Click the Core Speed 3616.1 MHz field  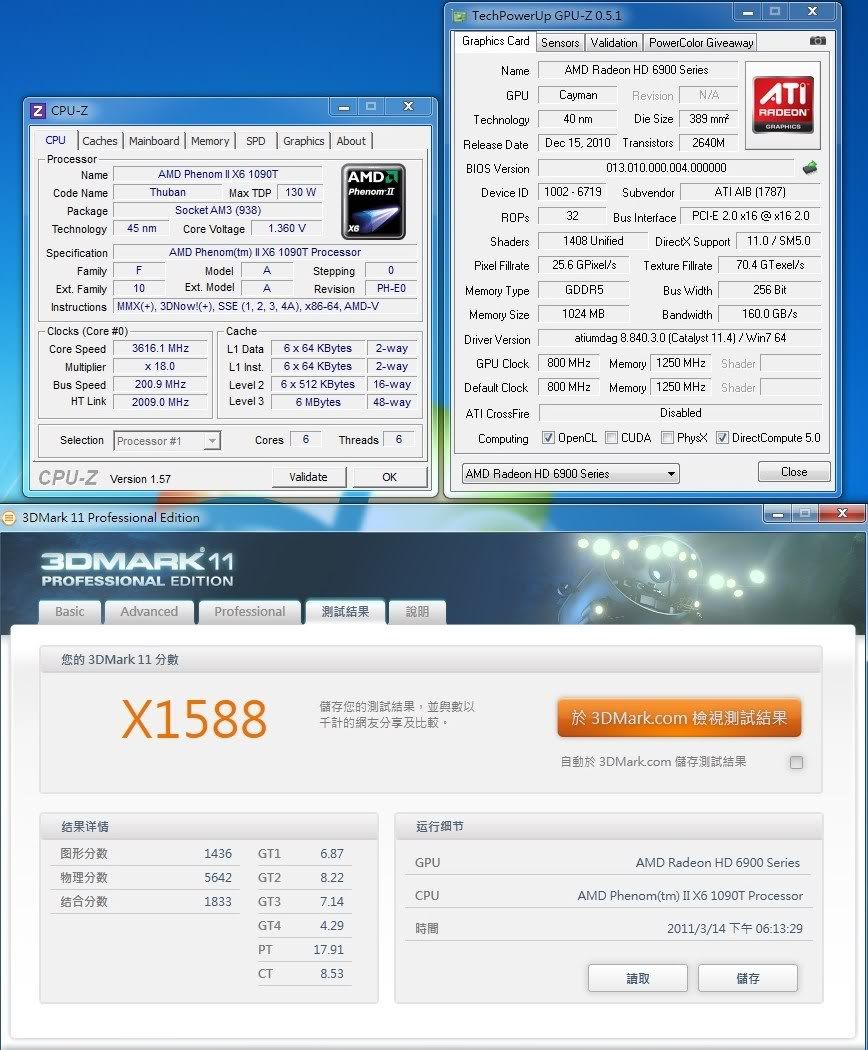point(160,348)
